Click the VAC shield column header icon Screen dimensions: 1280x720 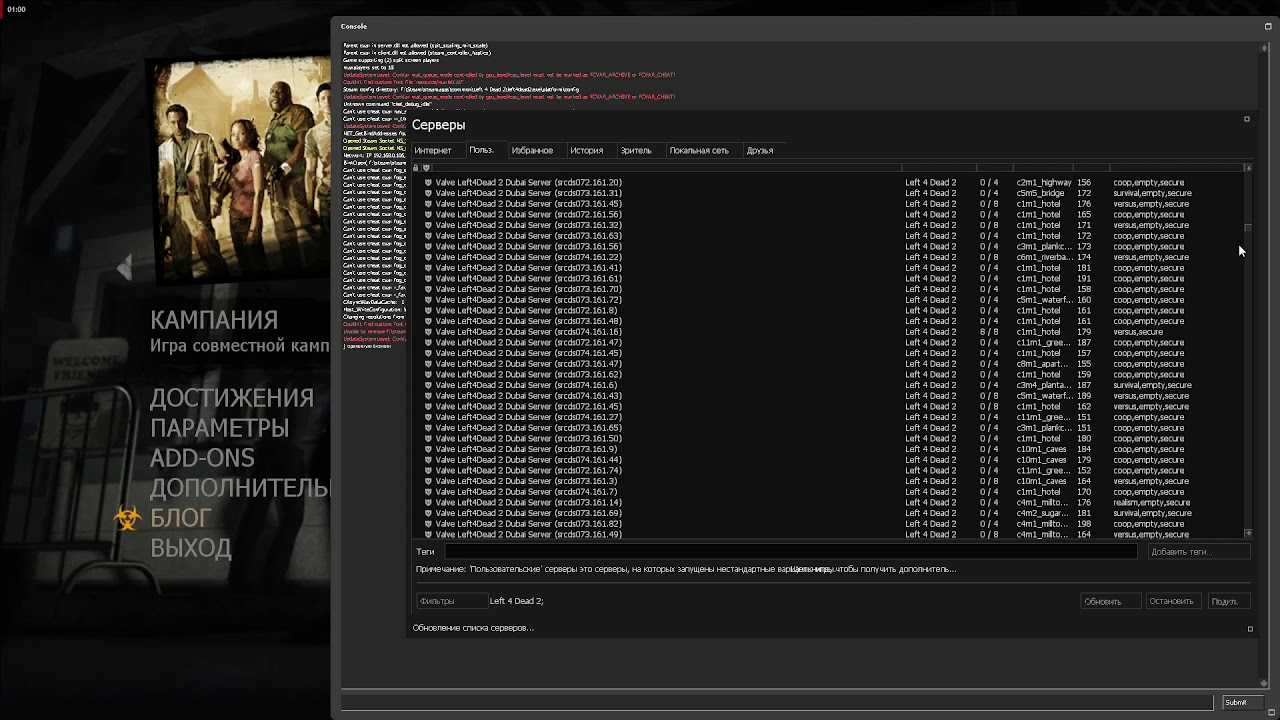click(427, 168)
